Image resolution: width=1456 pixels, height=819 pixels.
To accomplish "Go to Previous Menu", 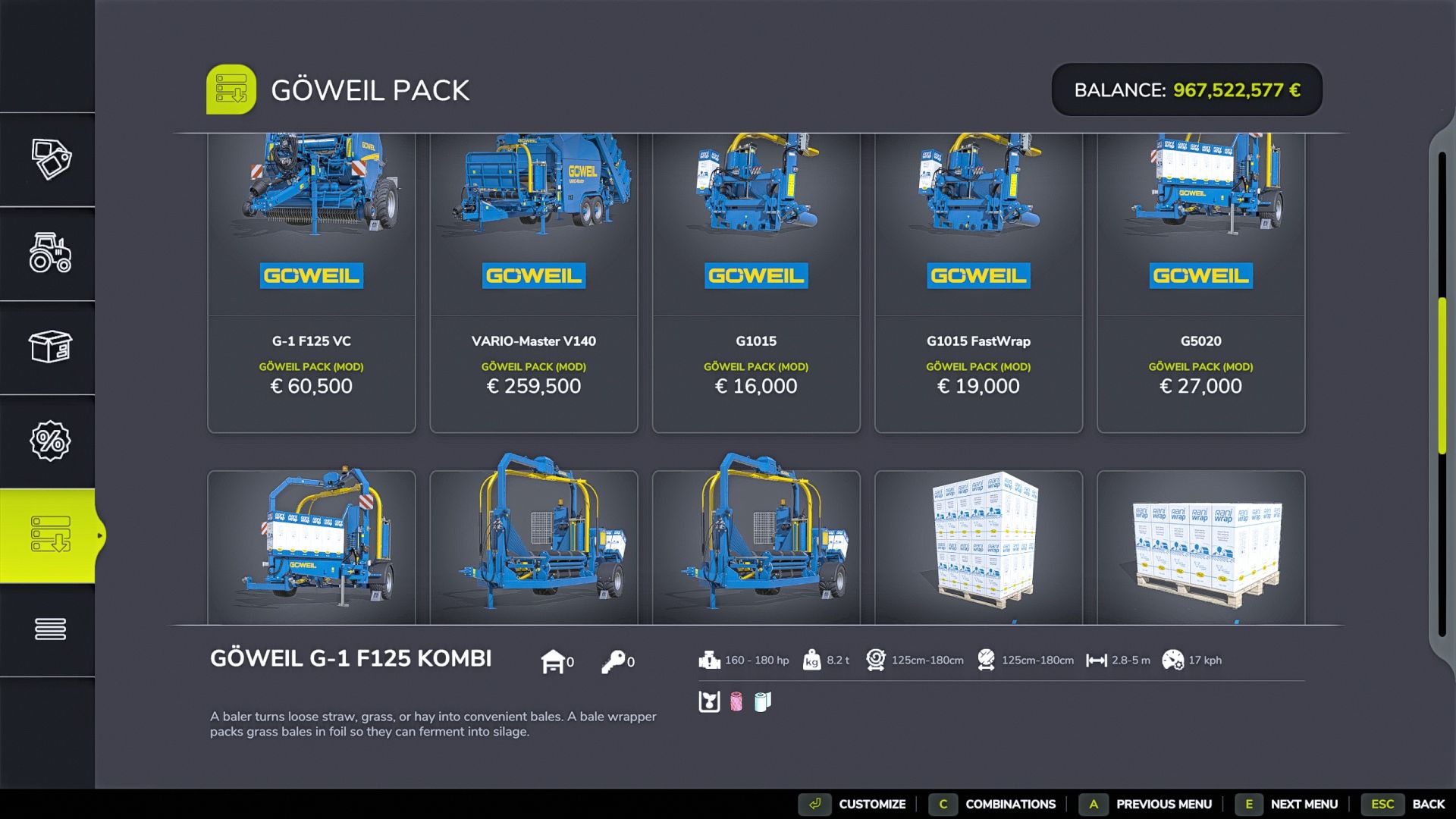I will click(1164, 804).
